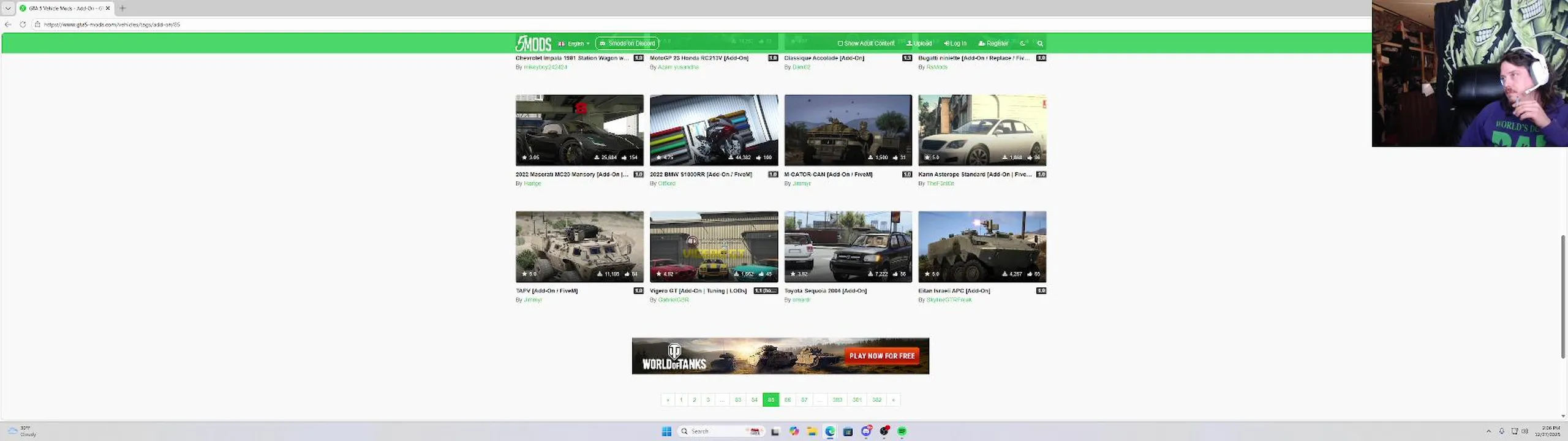Open the Chevrolet Impala 1981 Station Wagon title

tap(572, 58)
